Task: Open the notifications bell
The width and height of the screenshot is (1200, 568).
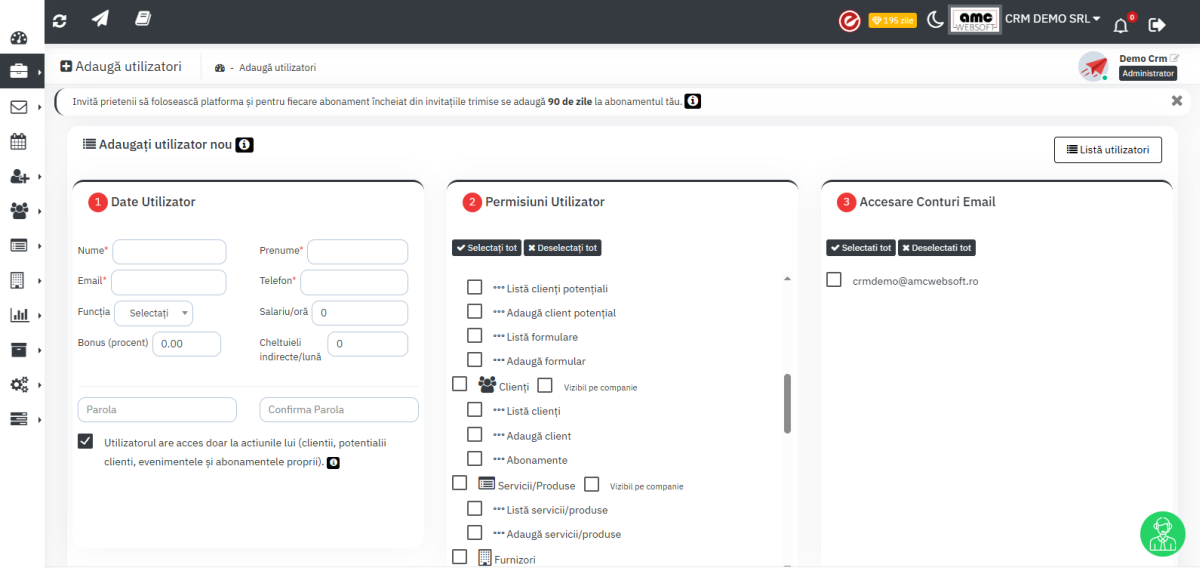Action: click(1121, 24)
